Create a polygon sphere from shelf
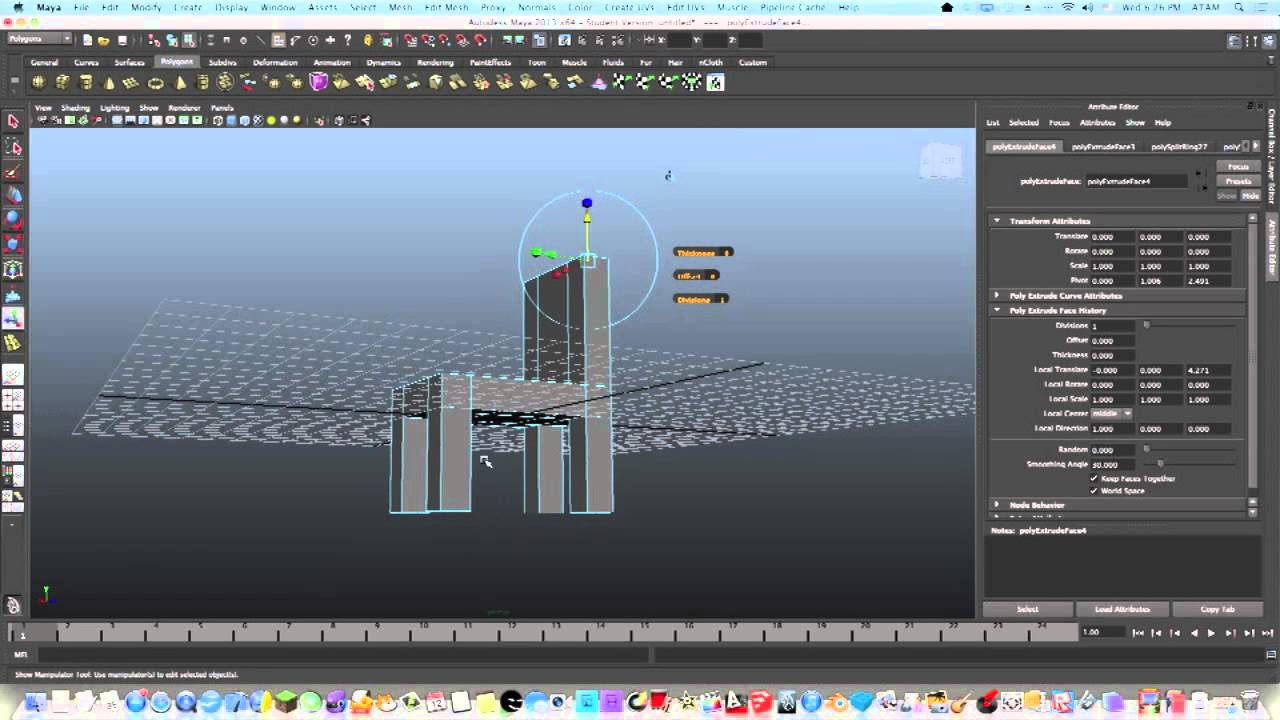1280x720 pixels. tap(38, 82)
